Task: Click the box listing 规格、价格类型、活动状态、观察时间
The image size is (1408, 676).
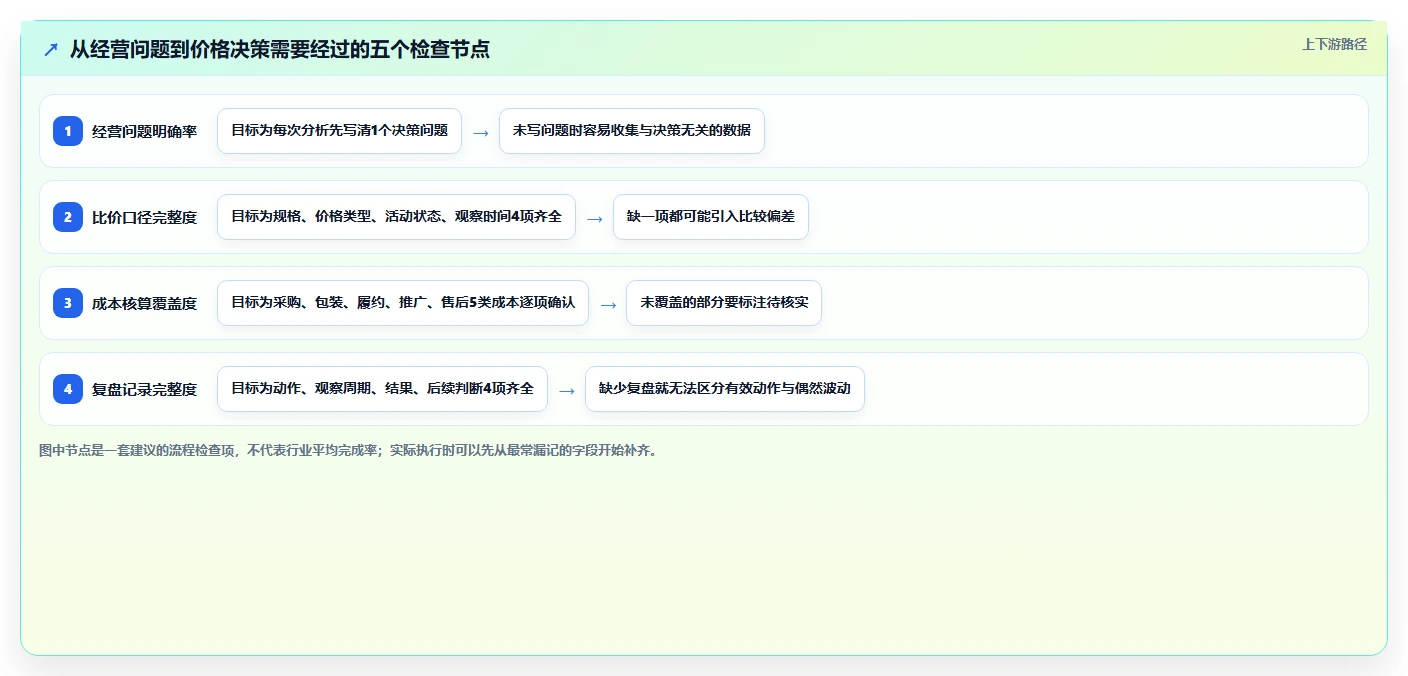Action: coord(396,217)
